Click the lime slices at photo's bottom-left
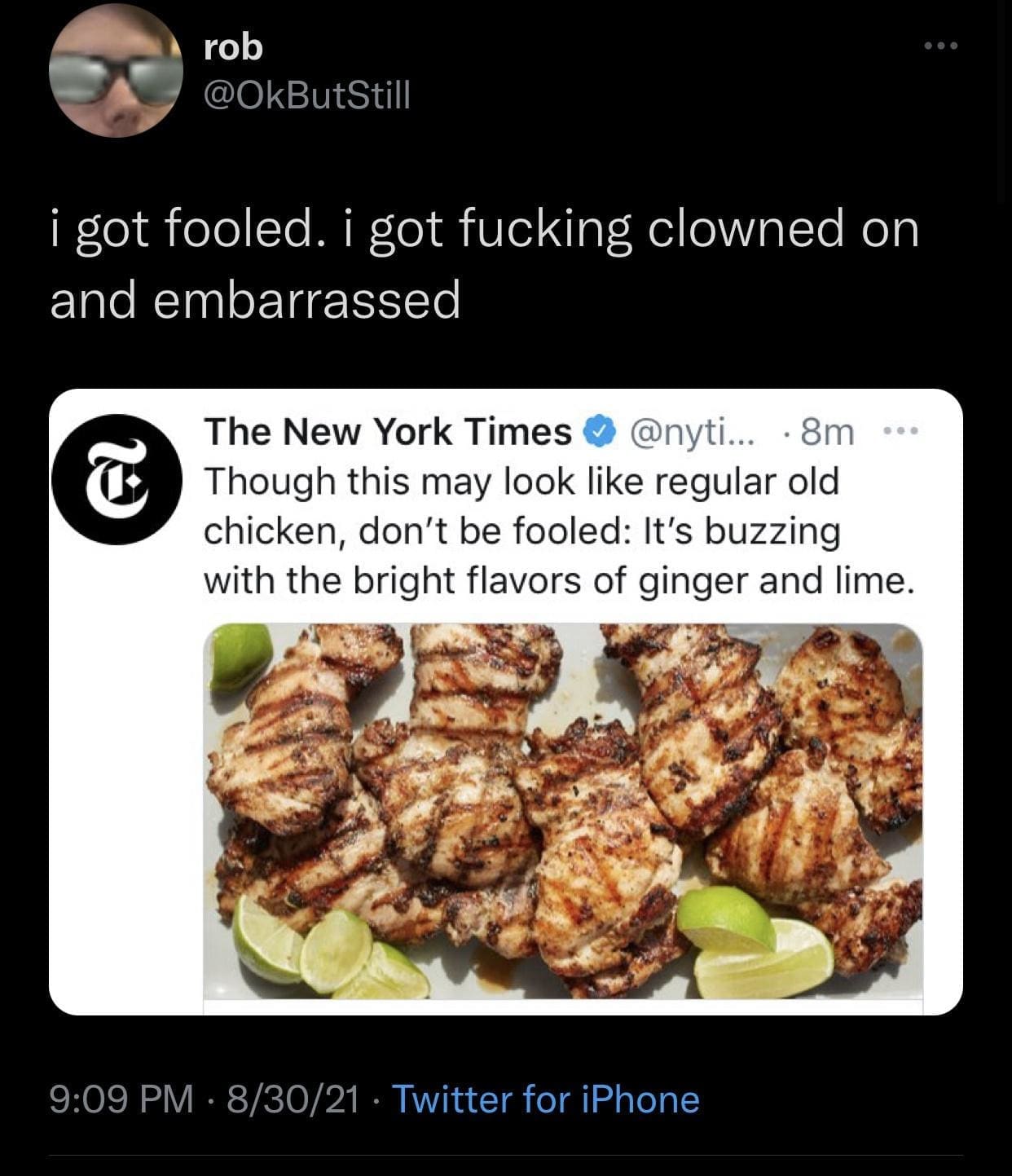Screen dimensions: 1012x1176 pos(326,954)
